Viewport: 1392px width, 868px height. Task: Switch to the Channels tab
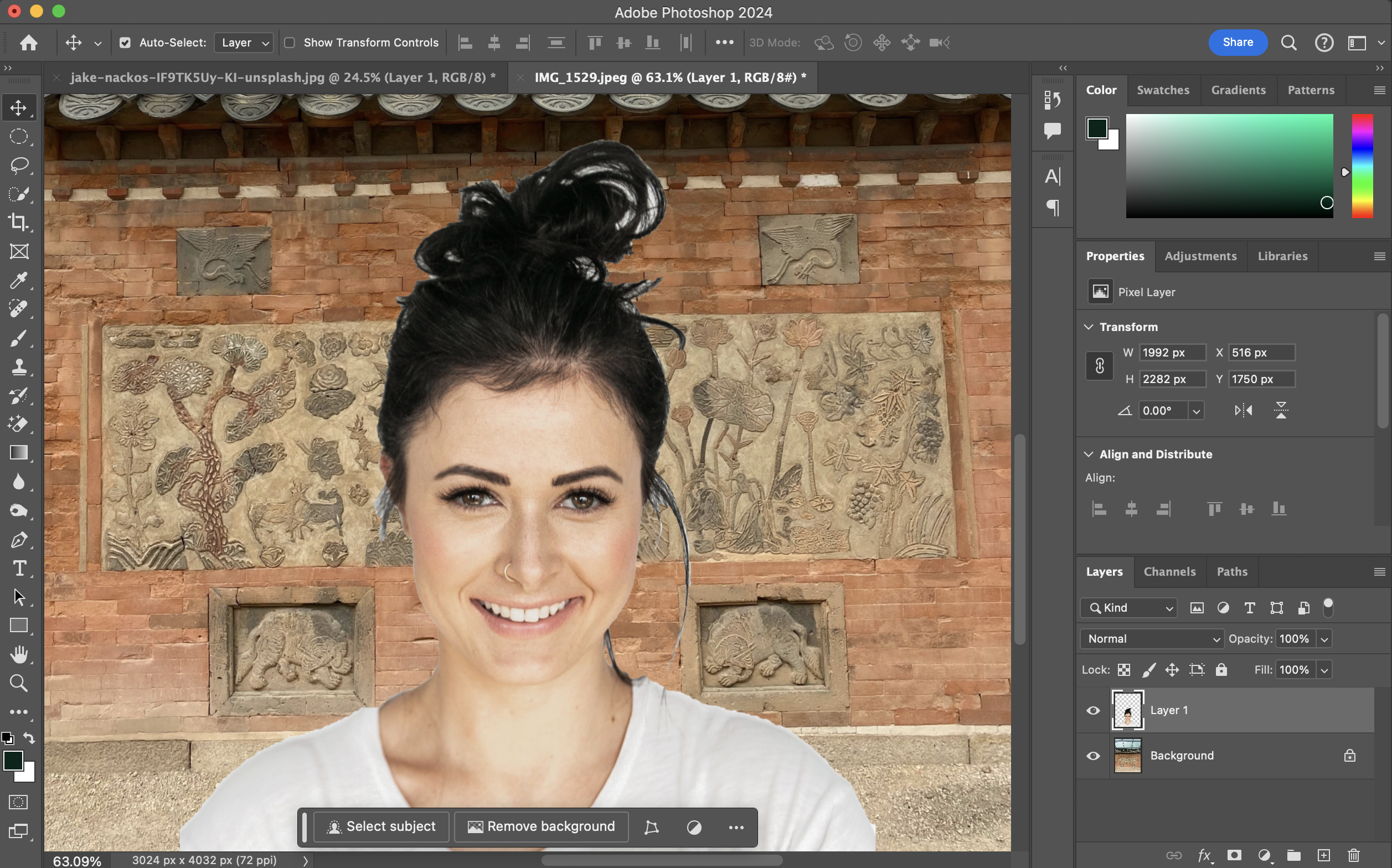[x=1169, y=572]
